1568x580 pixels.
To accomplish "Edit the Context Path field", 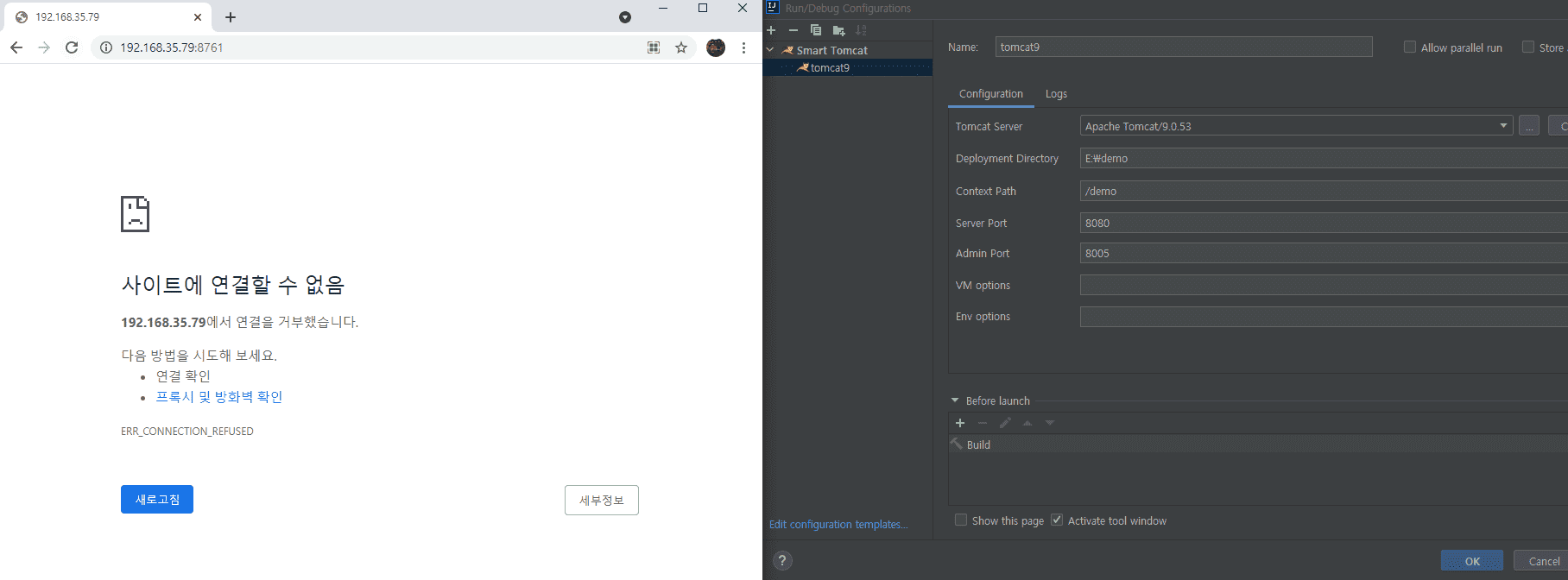I will 1324,191.
